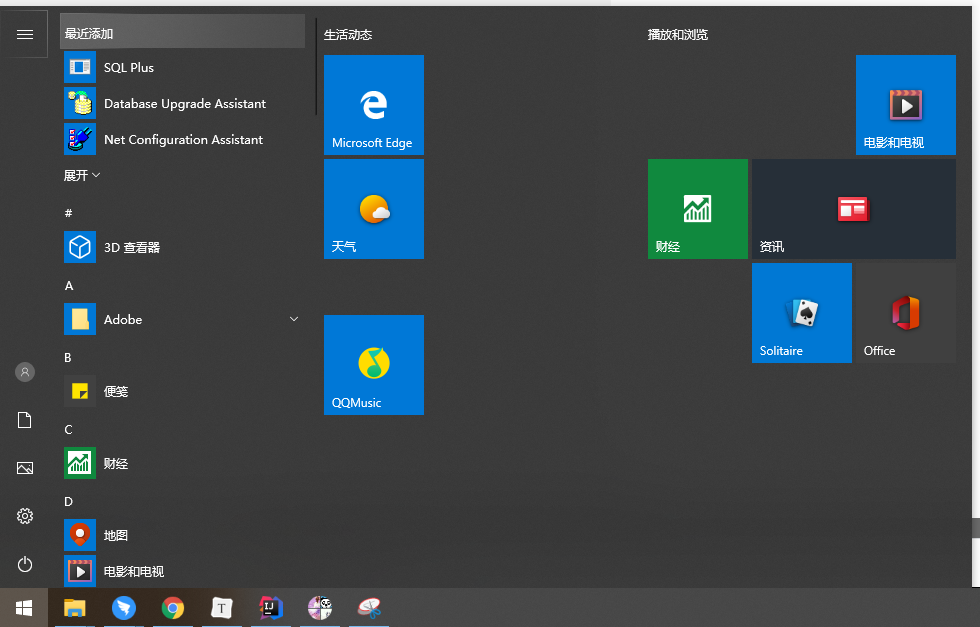
Task: Expand the recently added list via 展开
Action: [x=82, y=176]
